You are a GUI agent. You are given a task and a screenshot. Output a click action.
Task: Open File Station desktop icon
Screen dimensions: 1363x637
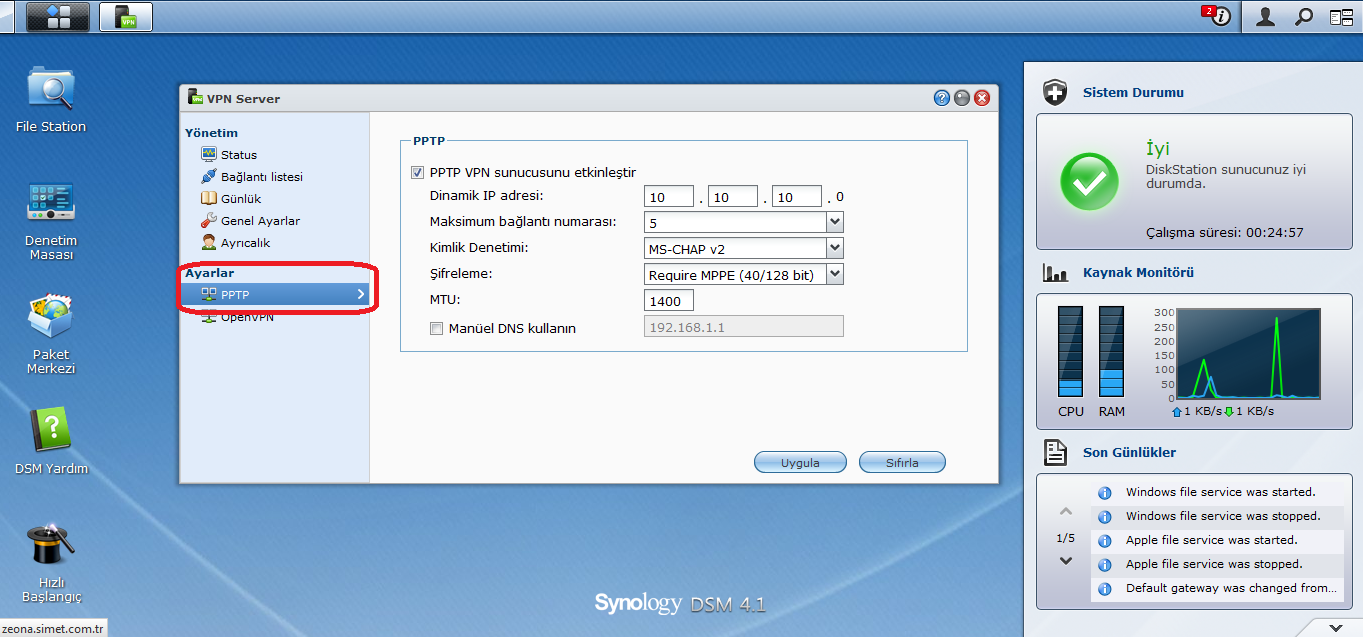[50, 90]
